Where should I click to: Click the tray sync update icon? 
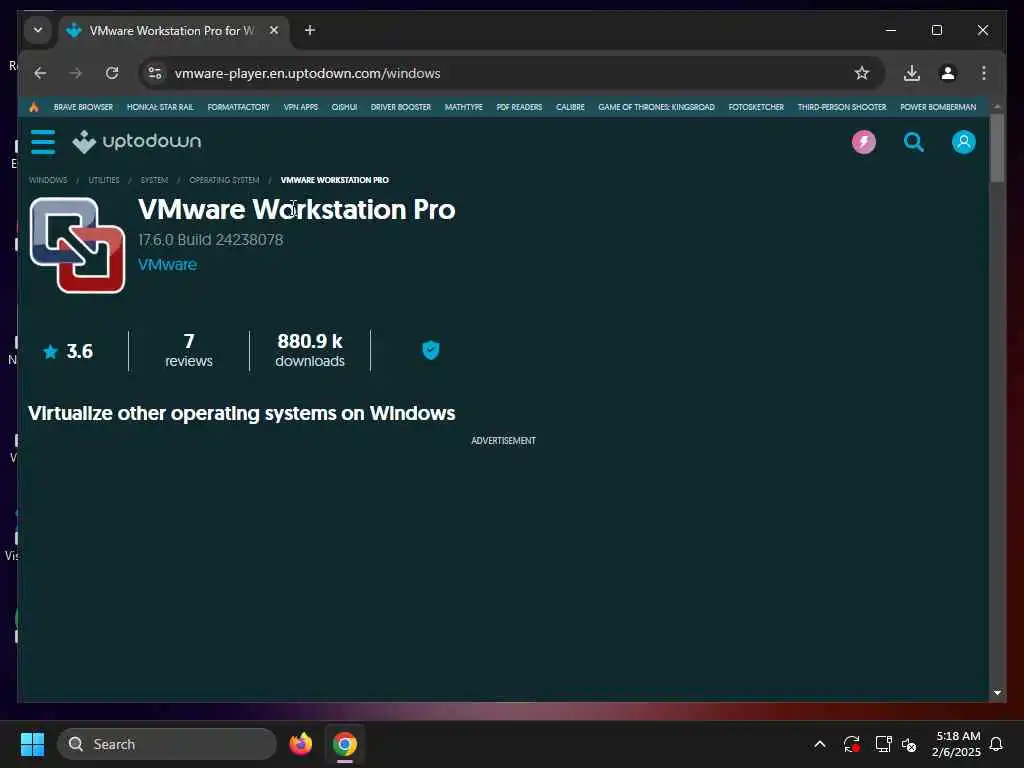coord(852,744)
